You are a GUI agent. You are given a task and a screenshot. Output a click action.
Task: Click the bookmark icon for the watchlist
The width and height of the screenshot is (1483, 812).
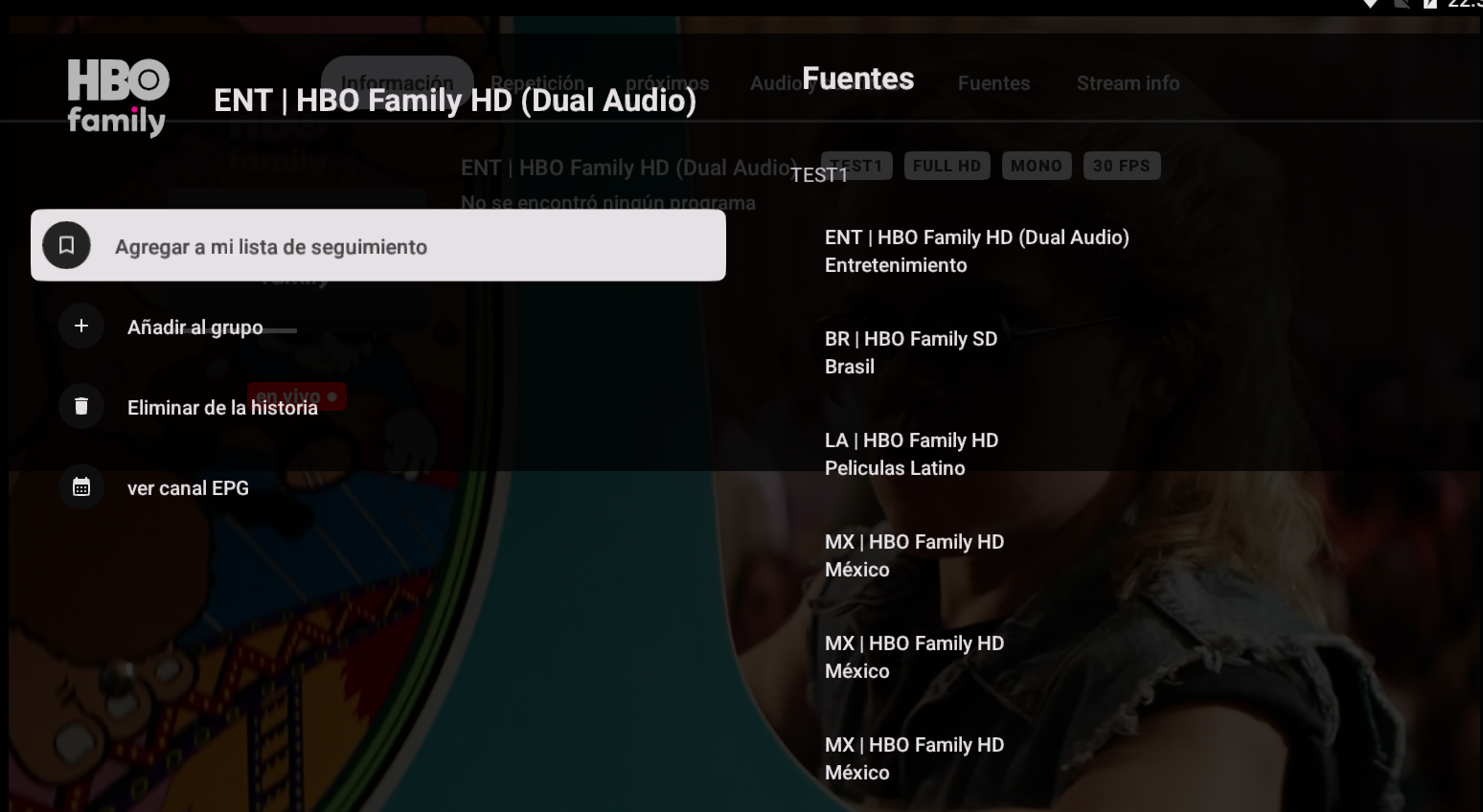(66, 246)
